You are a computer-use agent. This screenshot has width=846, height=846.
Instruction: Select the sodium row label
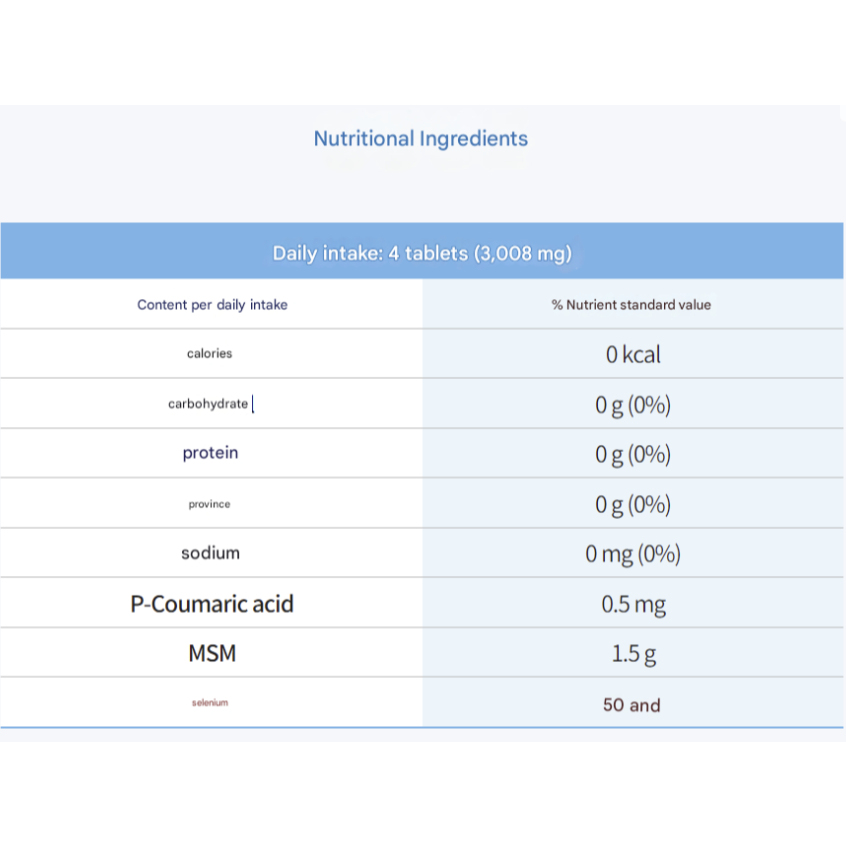tap(210, 553)
